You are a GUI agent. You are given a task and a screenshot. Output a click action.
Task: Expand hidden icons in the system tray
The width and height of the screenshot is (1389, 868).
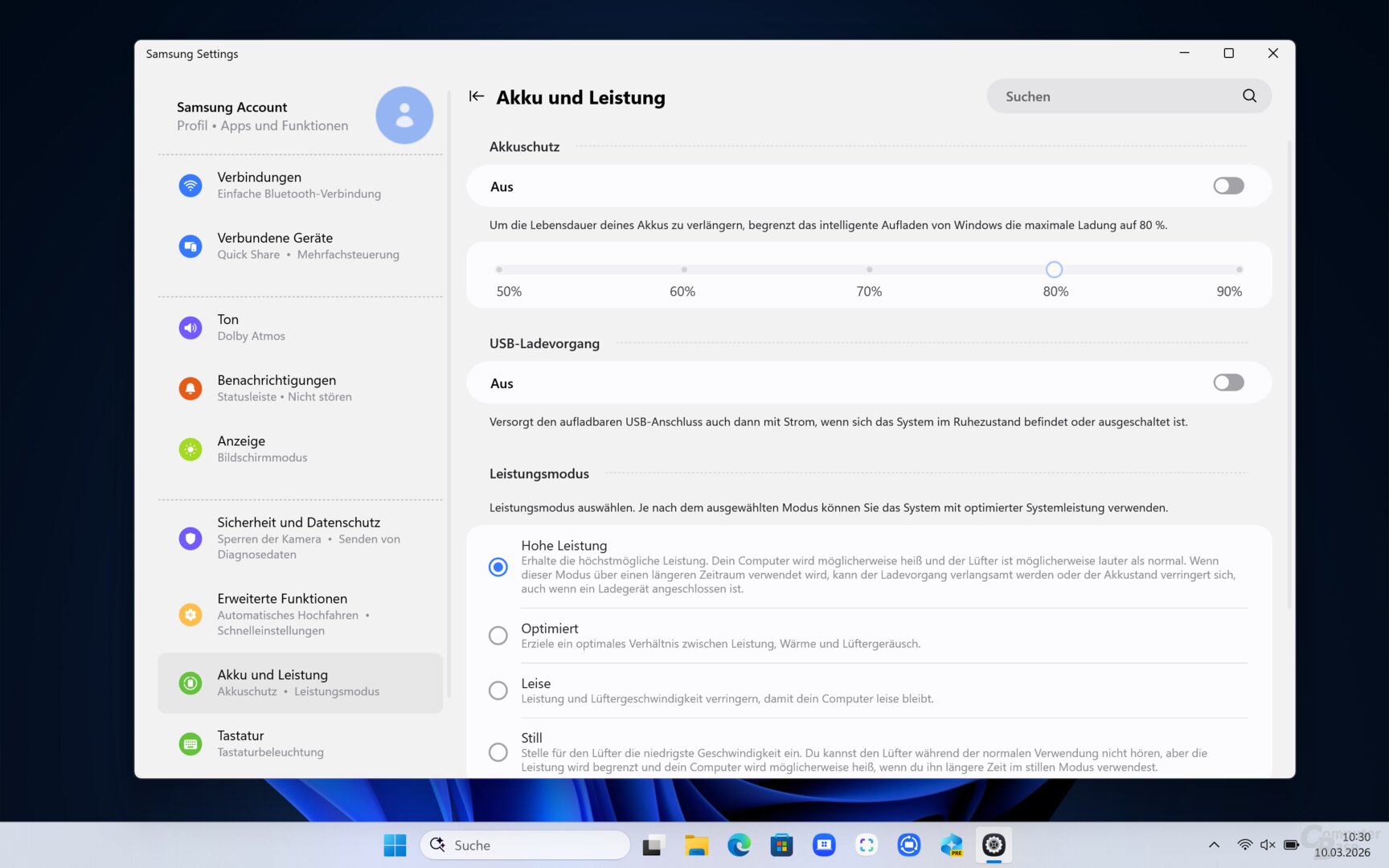click(x=1214, y=845)
